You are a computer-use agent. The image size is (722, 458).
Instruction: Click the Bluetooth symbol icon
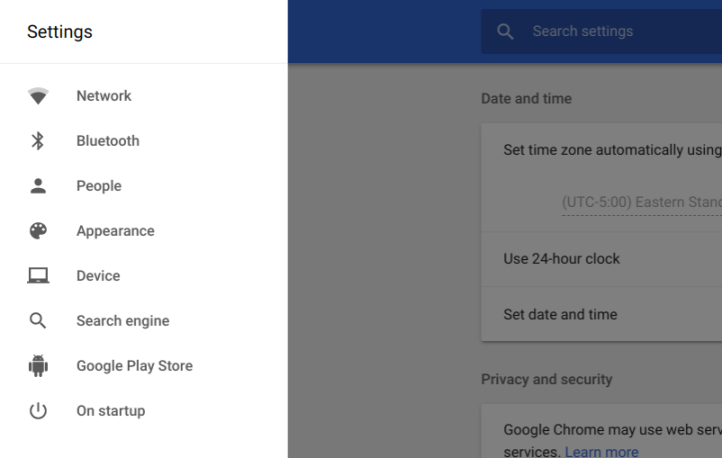38,141
